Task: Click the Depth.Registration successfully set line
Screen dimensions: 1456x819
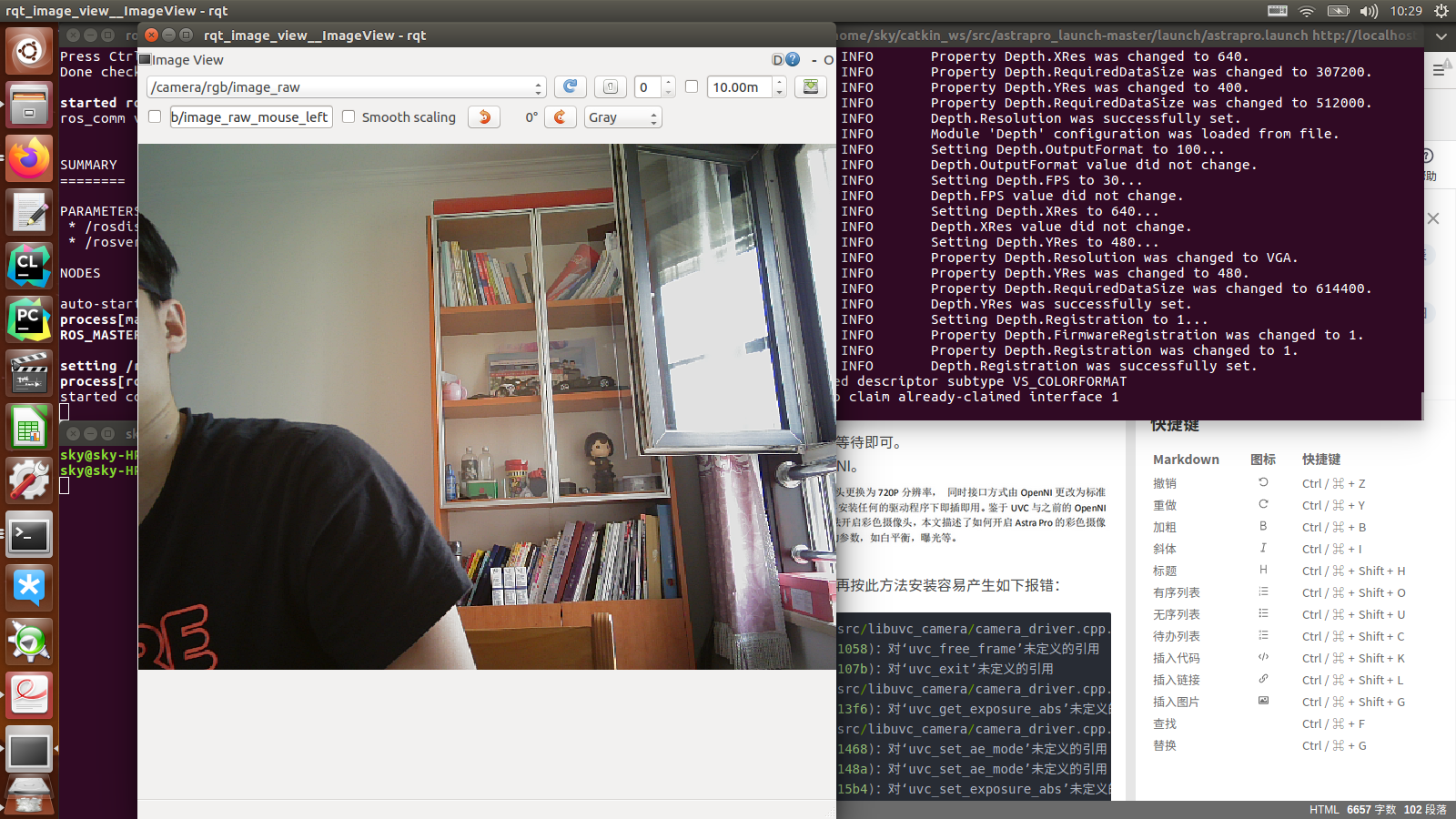Action: click(x=1093, y=366)
